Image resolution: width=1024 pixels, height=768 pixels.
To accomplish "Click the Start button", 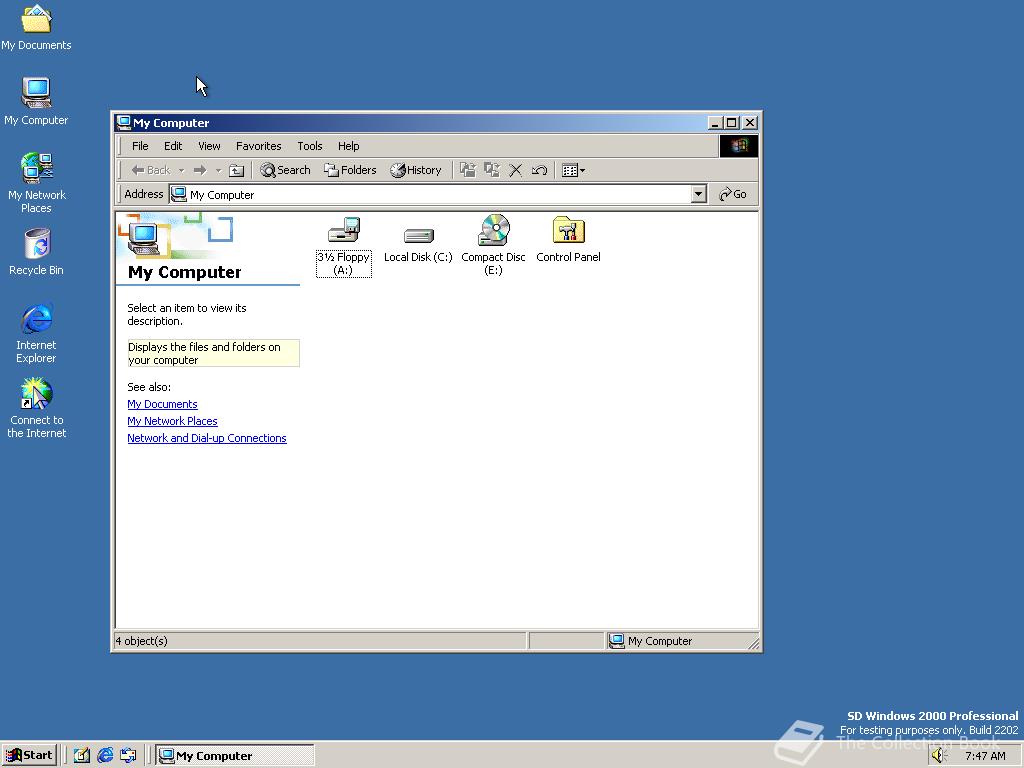I will (x=29, y=756).
